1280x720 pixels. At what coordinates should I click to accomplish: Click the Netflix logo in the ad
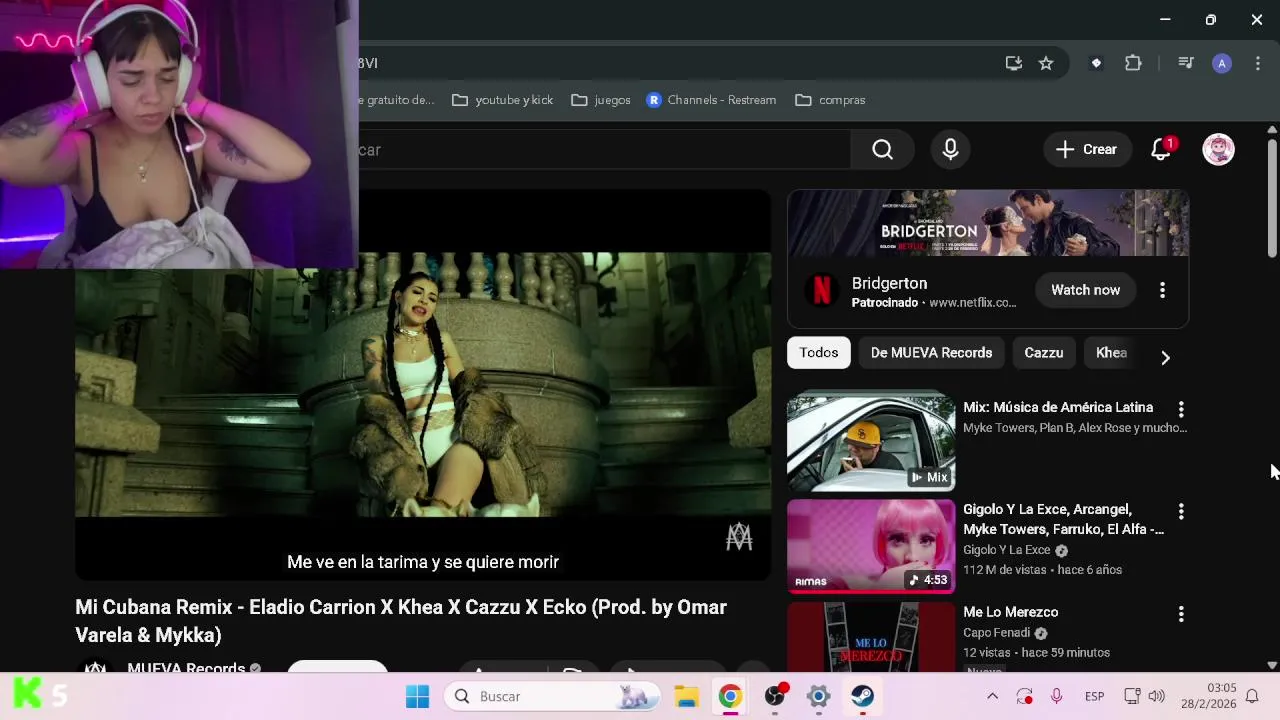(x=821, y=290)
